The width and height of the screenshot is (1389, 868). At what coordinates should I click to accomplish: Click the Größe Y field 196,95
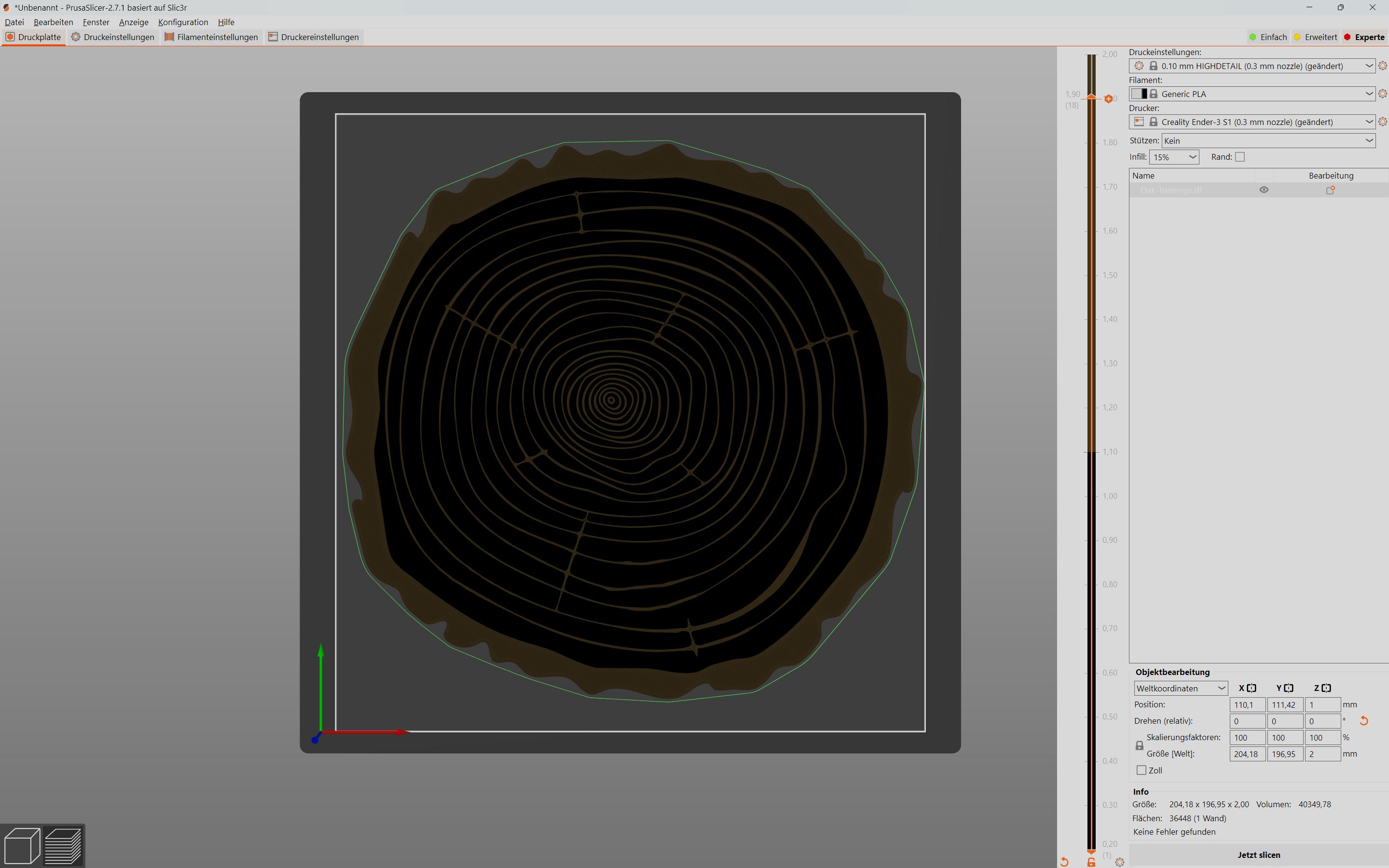point(1285,754)
